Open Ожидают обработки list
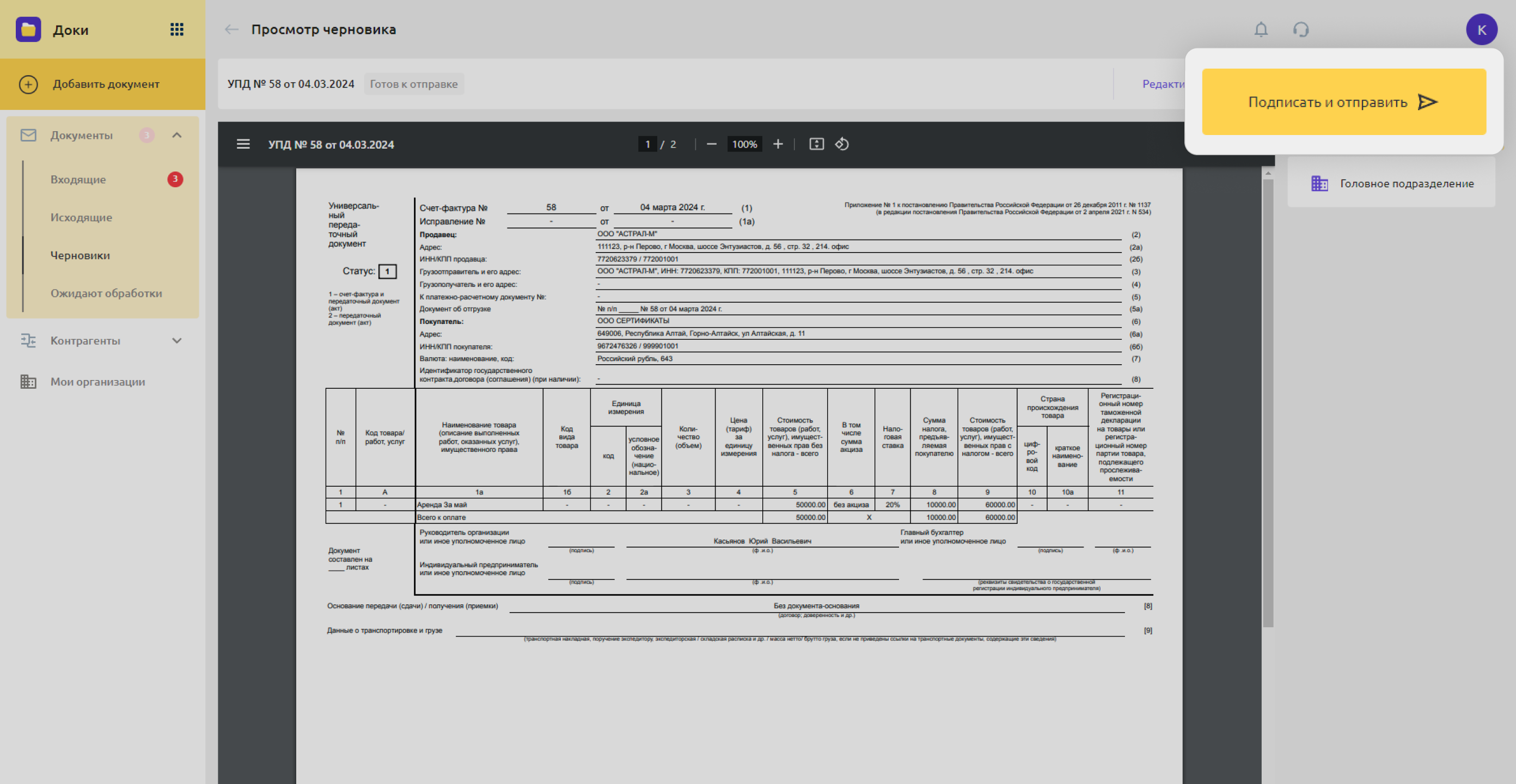1516x784 pixels. tap(106, 293)
